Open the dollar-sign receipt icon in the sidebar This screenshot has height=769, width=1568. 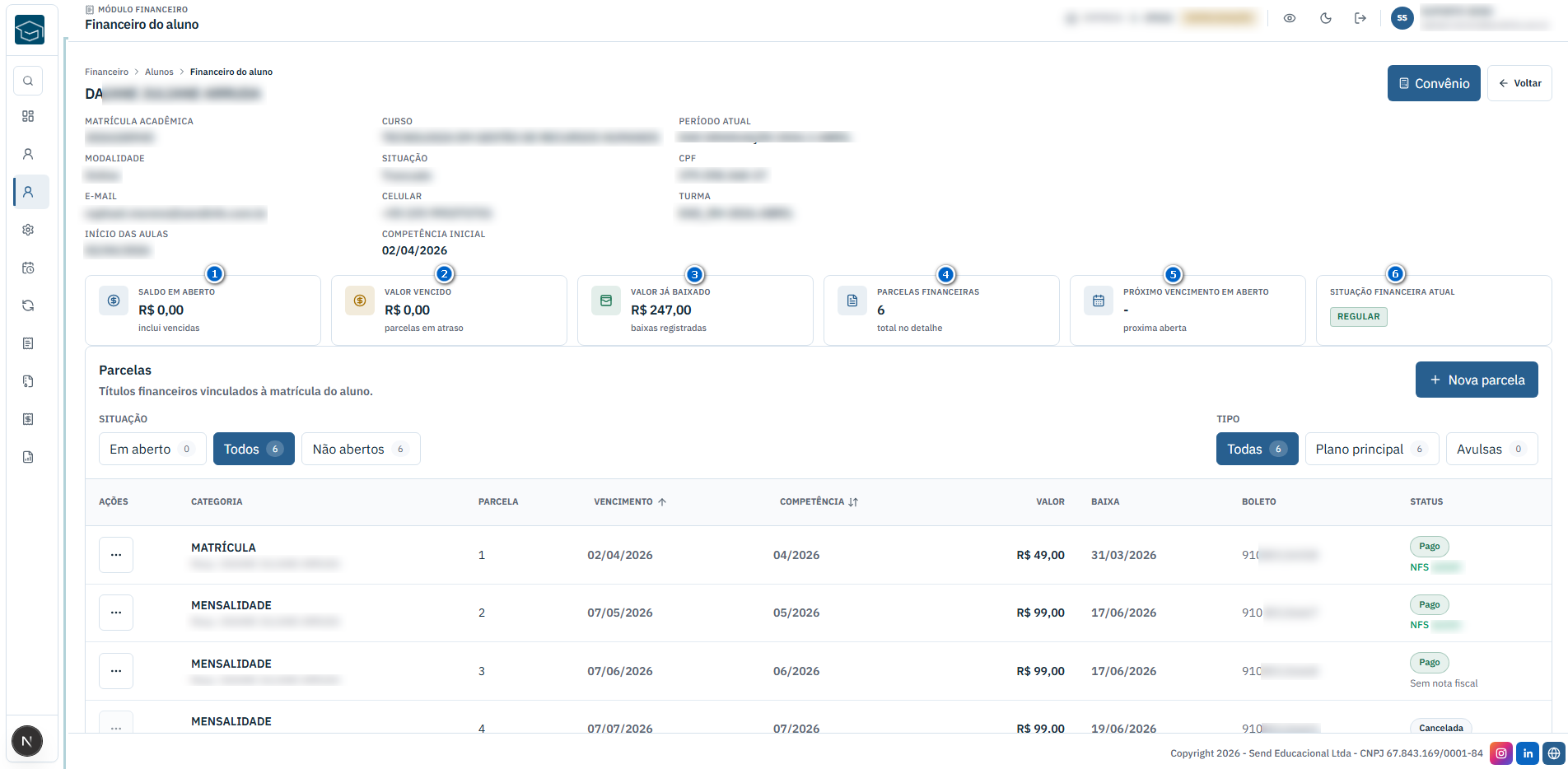[28, 419]
